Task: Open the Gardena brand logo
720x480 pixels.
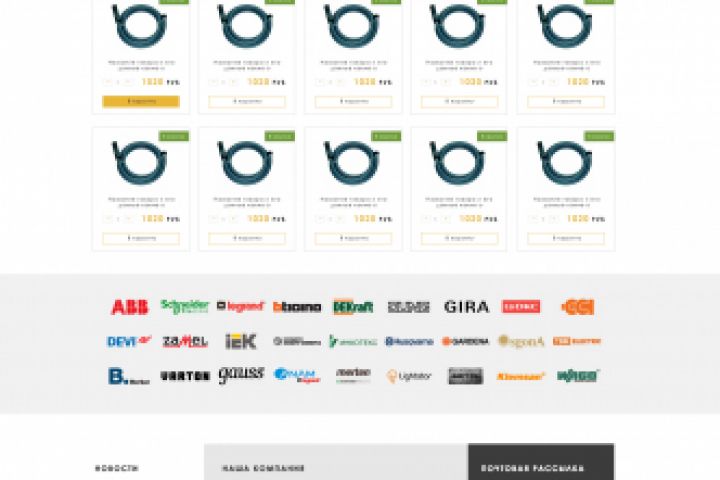Action: point(465,341)
